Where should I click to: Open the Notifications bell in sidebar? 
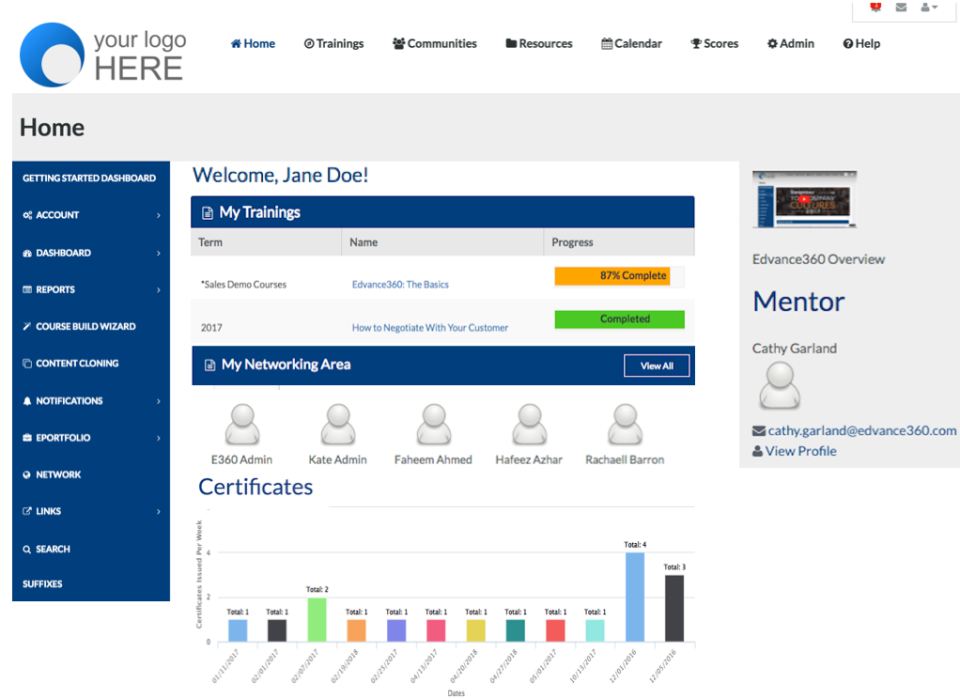pos(62,400)
